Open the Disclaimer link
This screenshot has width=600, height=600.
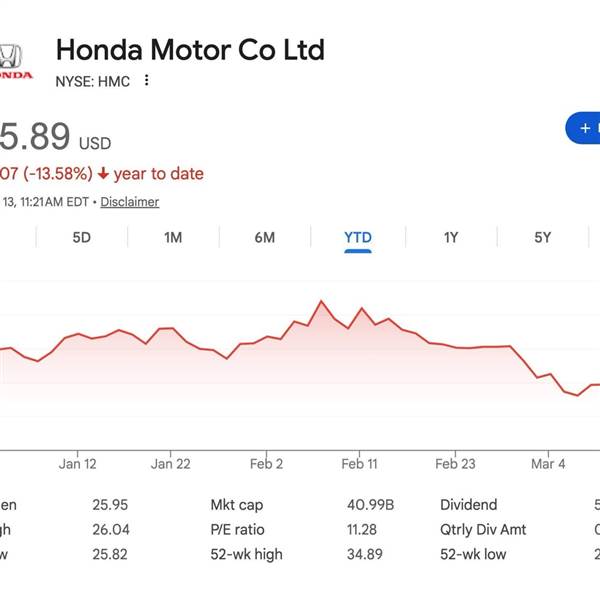coord(130,202)
